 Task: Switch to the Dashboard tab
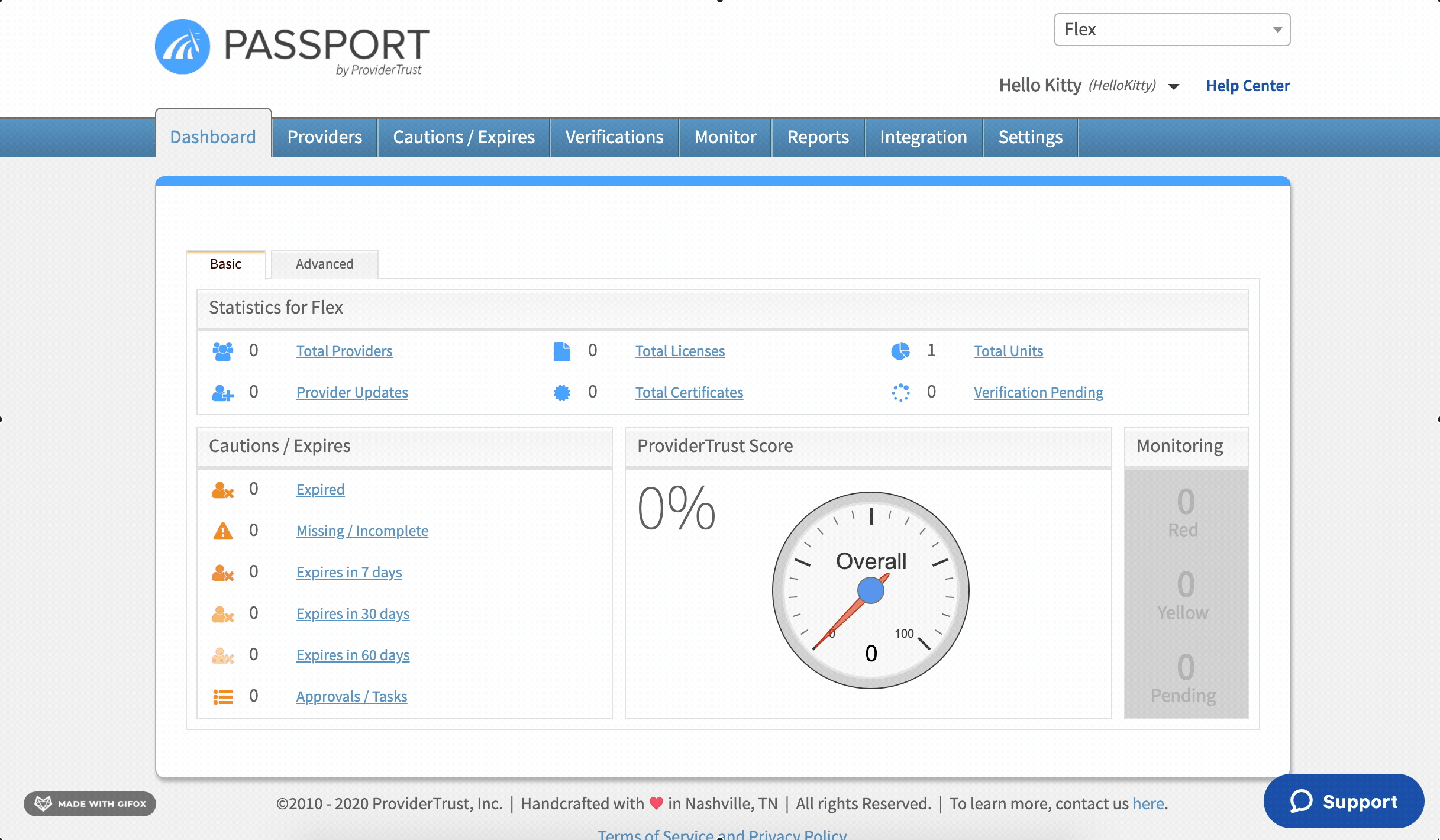tap(213, 137)
